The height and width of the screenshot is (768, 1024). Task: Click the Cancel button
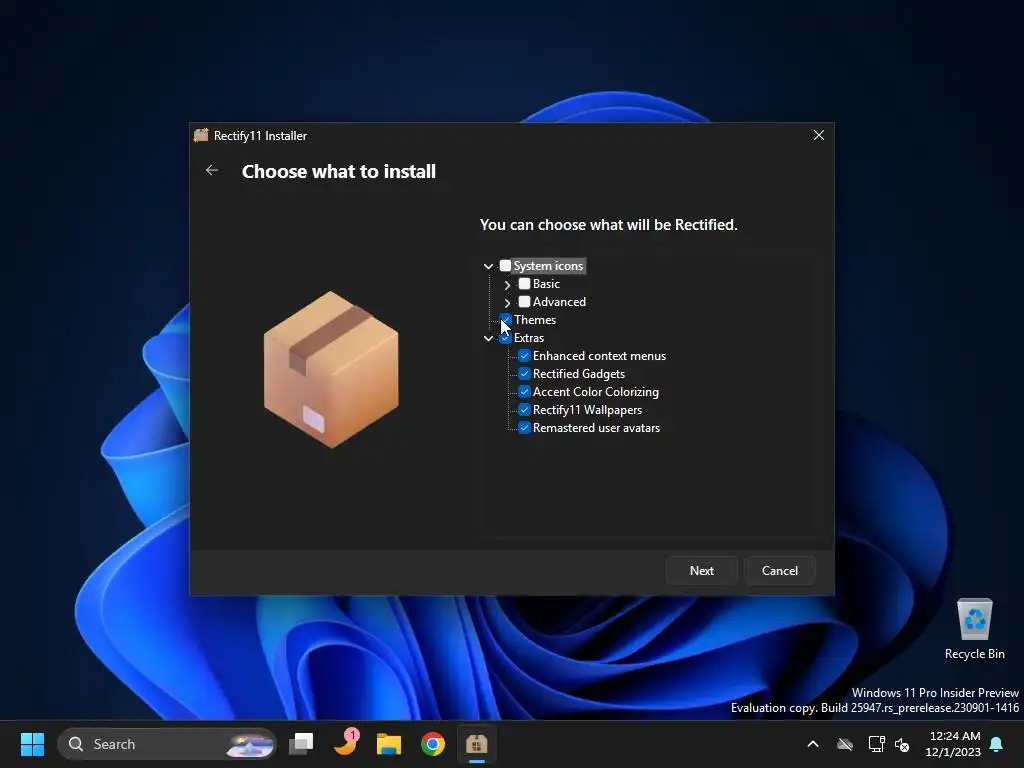pyautogui.click(x=780, y=571)
